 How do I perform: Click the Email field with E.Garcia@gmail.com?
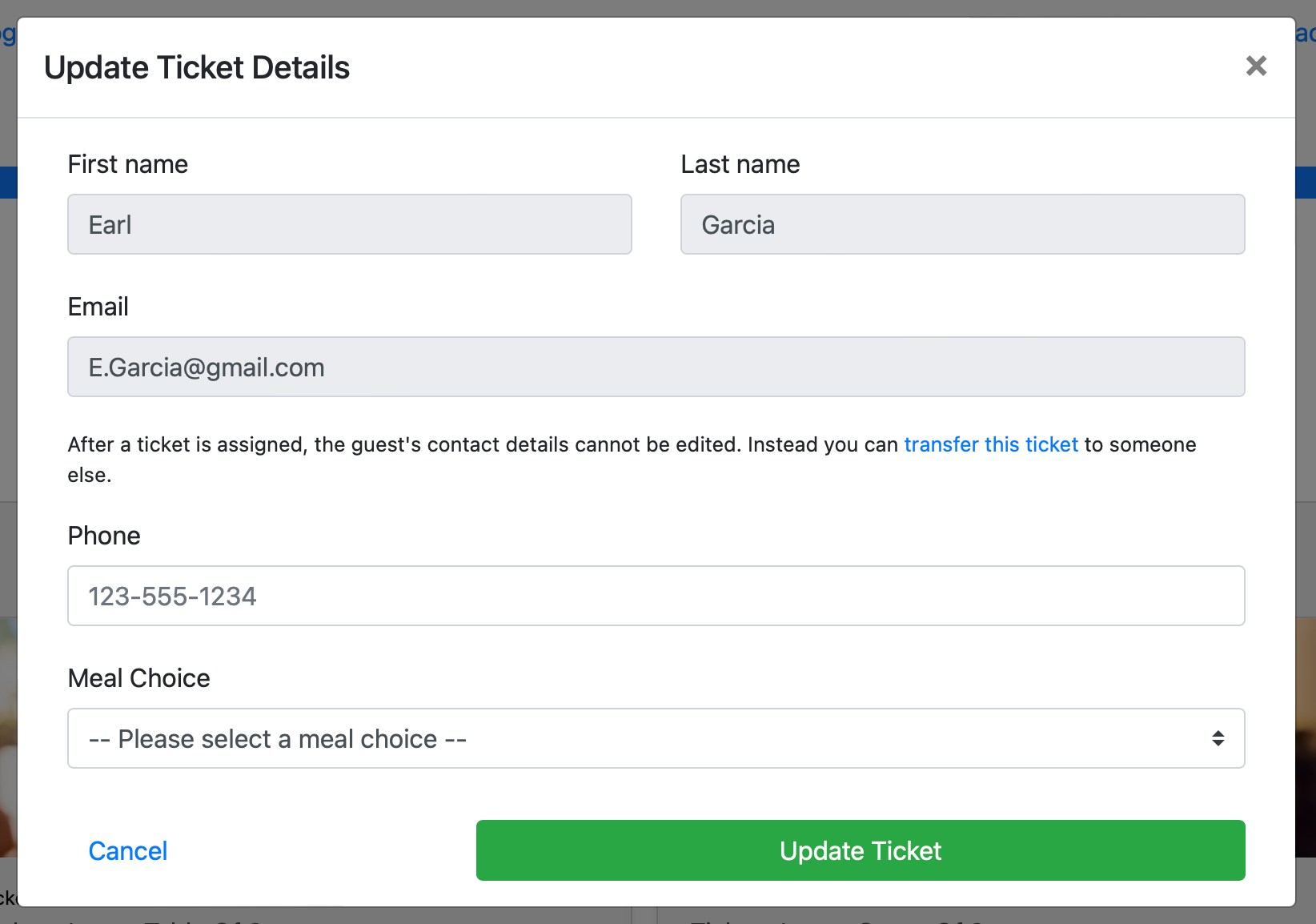pyautogui.click(x=656, y=367)
